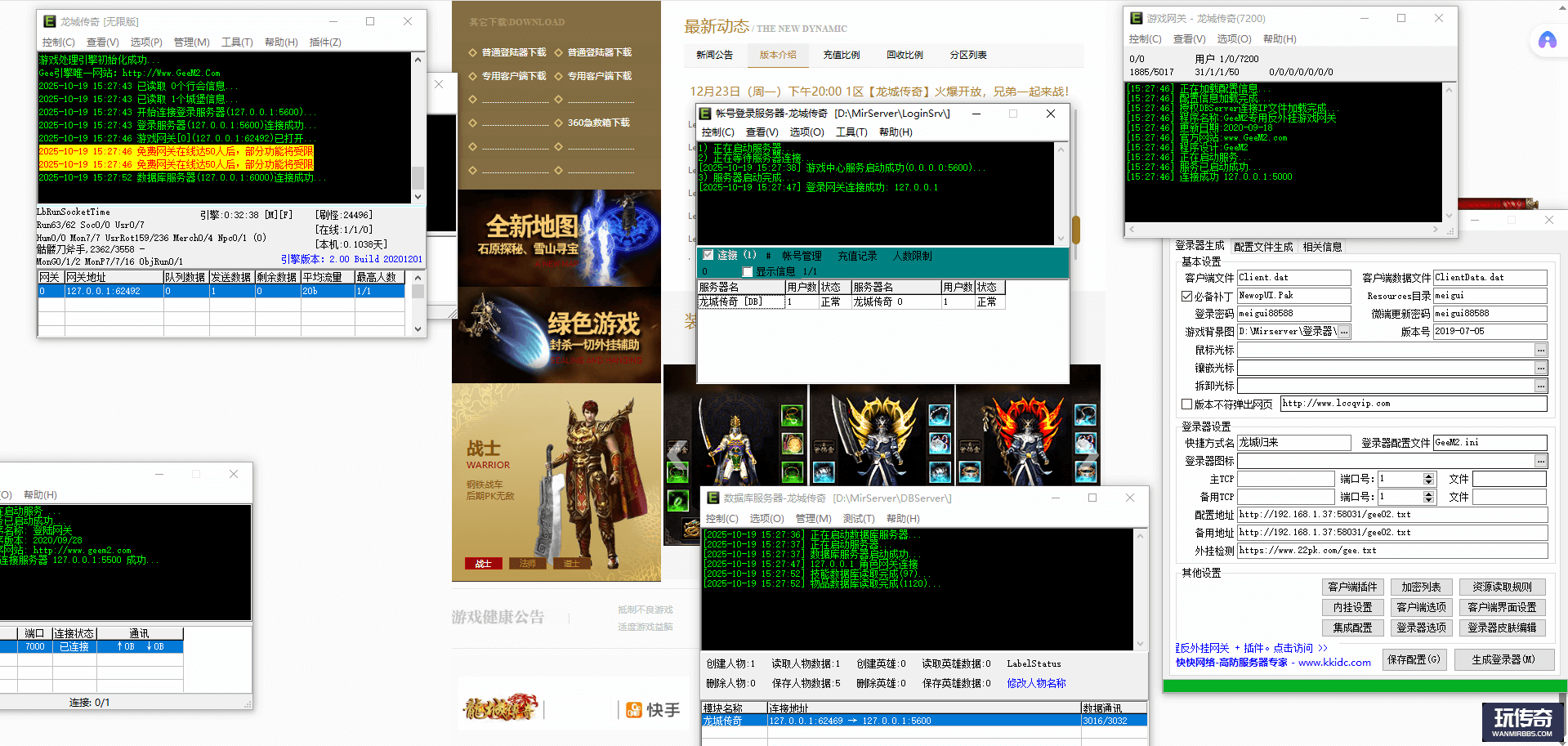Click the 外挂检测 URL field
The height and width of the screenshot is (746, 1568).
(x=1392, y=551)
